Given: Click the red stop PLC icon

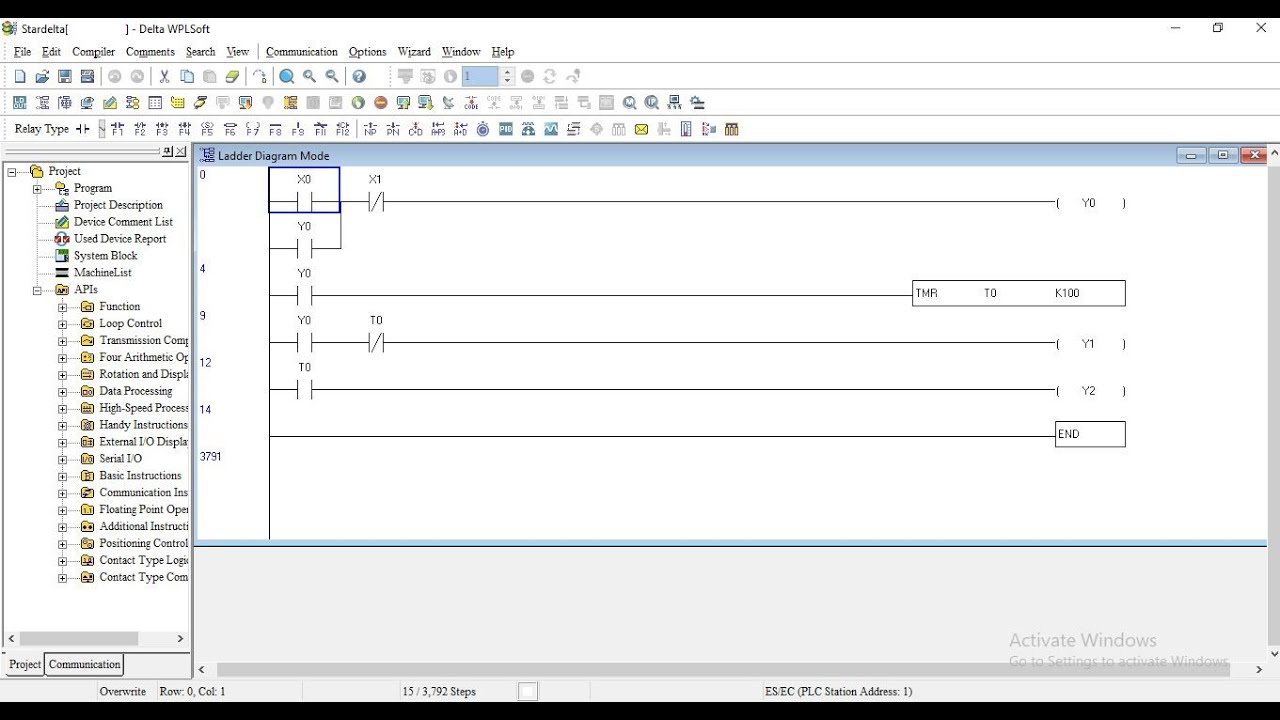Looking at the screenshot, I should pos(381,102).
